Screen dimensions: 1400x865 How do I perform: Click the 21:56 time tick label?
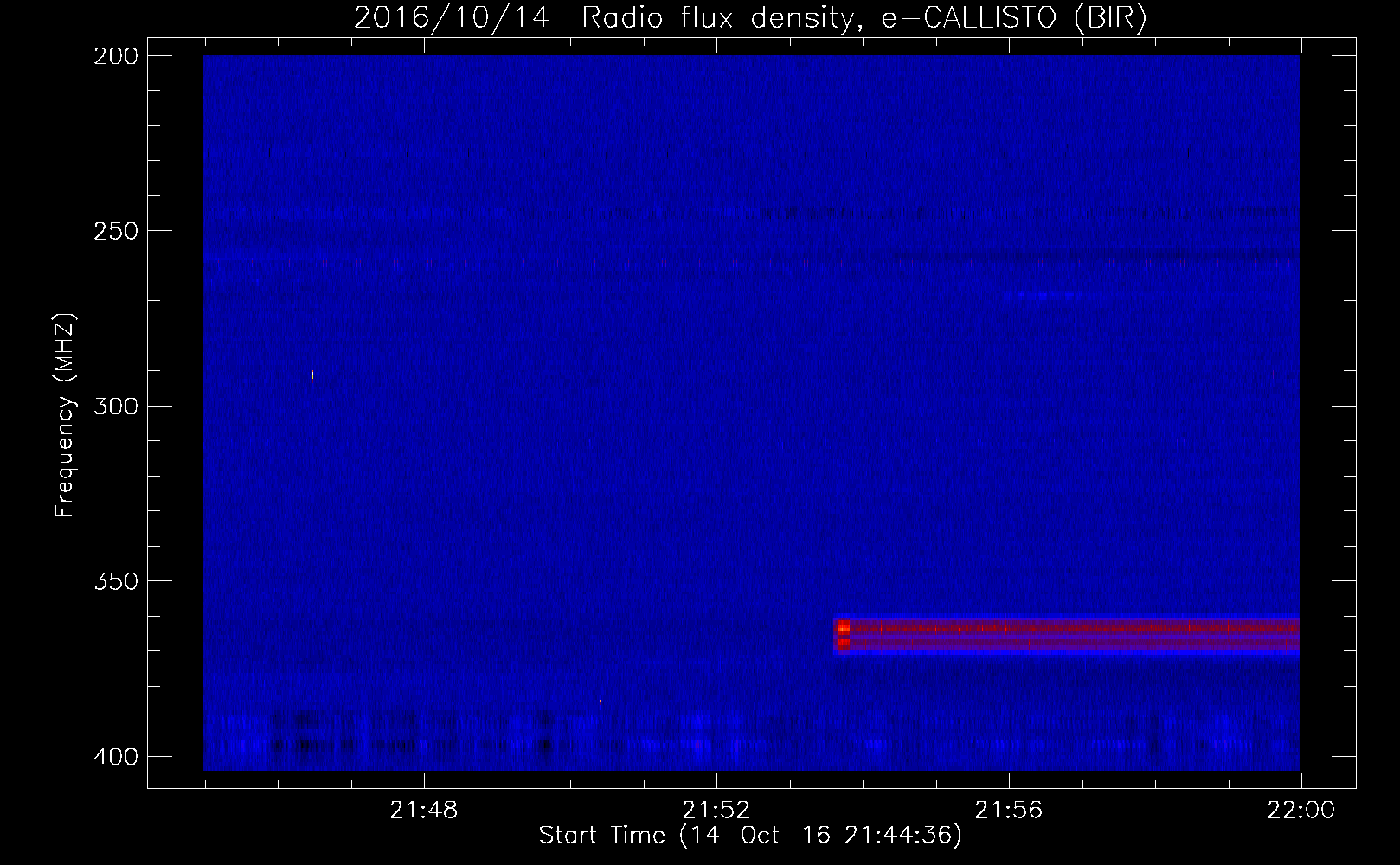coord(1009,811)
